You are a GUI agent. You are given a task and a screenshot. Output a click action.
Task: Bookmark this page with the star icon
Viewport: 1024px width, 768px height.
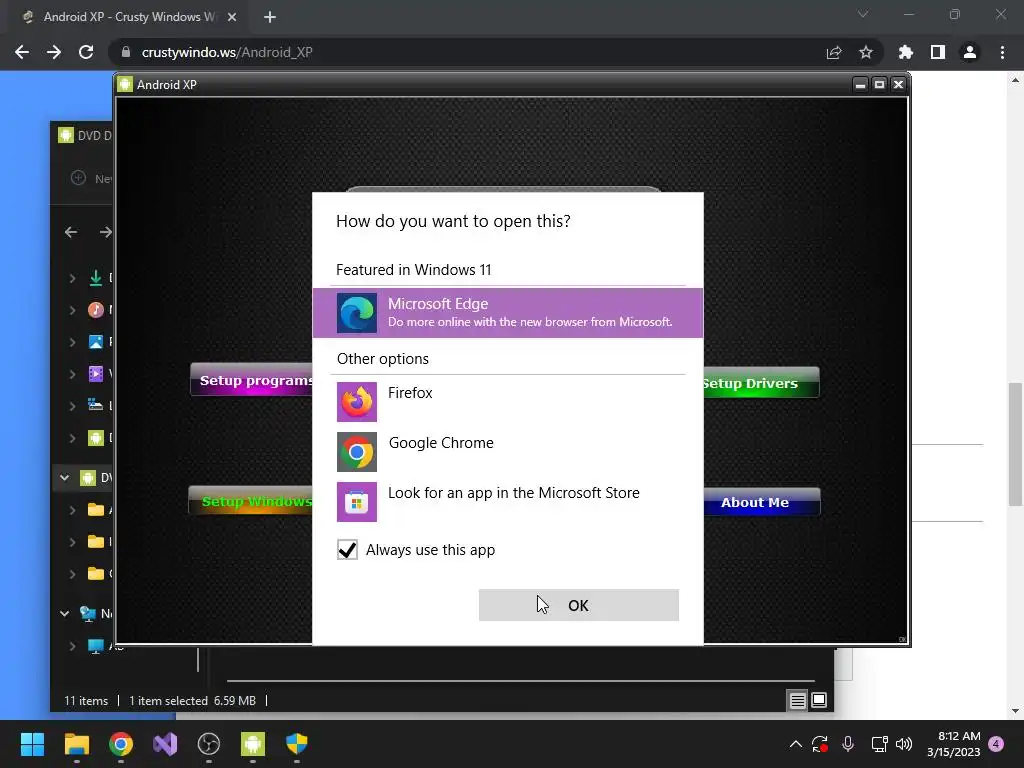(866, 52)
